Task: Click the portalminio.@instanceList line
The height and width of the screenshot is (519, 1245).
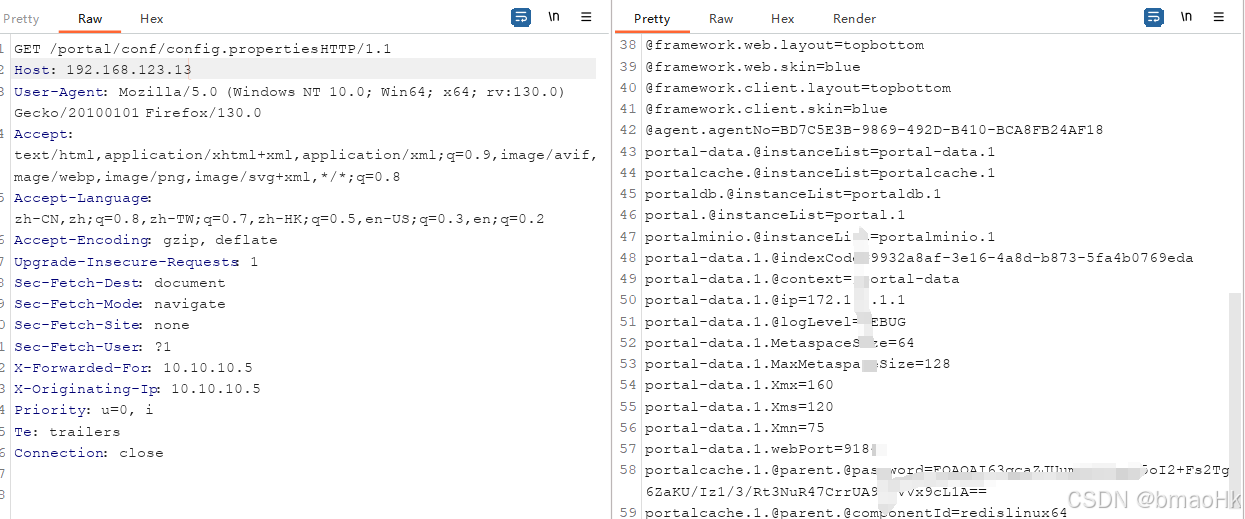Action: pos(820,237)
